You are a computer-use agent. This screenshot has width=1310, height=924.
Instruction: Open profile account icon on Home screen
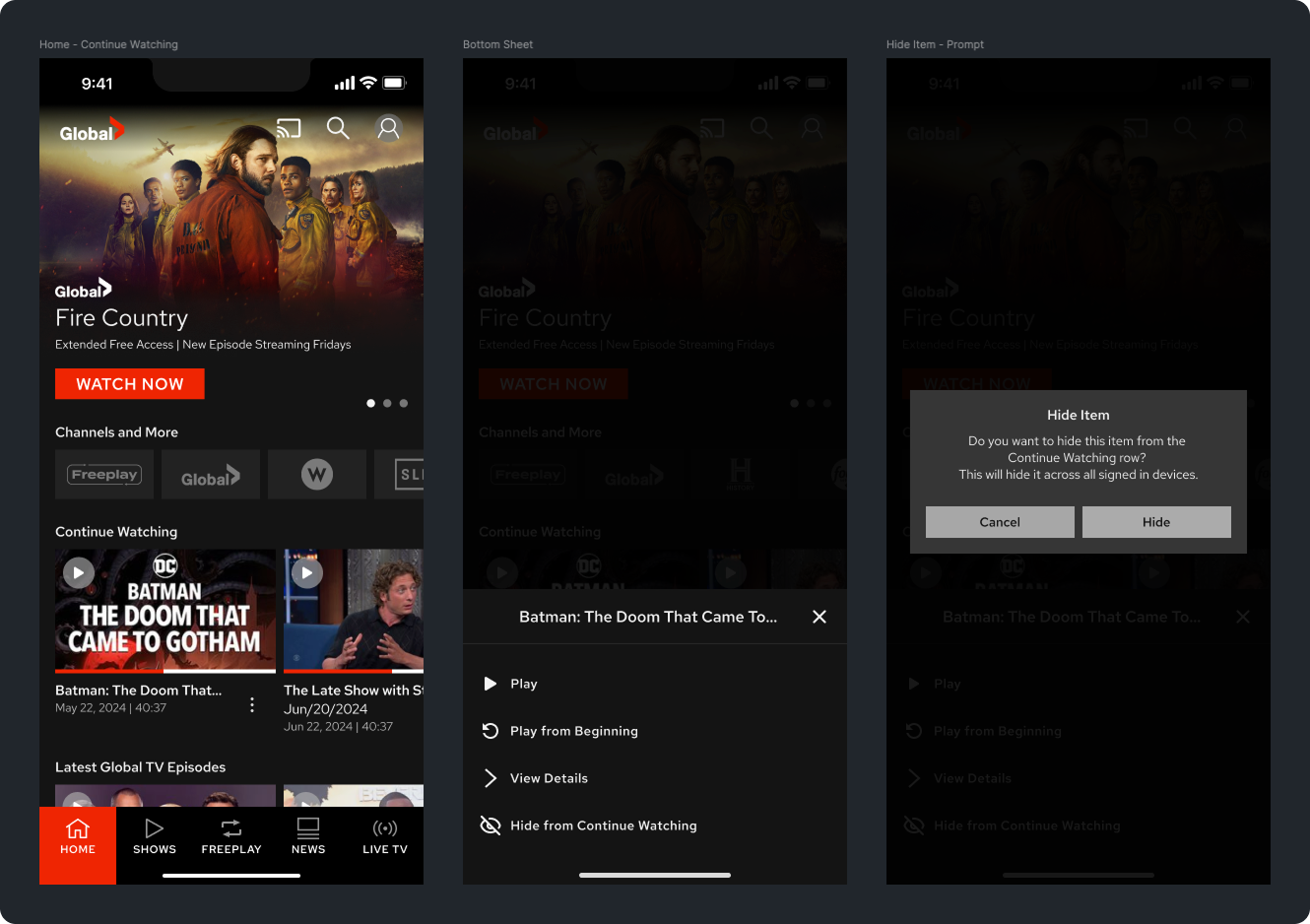[389, 128]
